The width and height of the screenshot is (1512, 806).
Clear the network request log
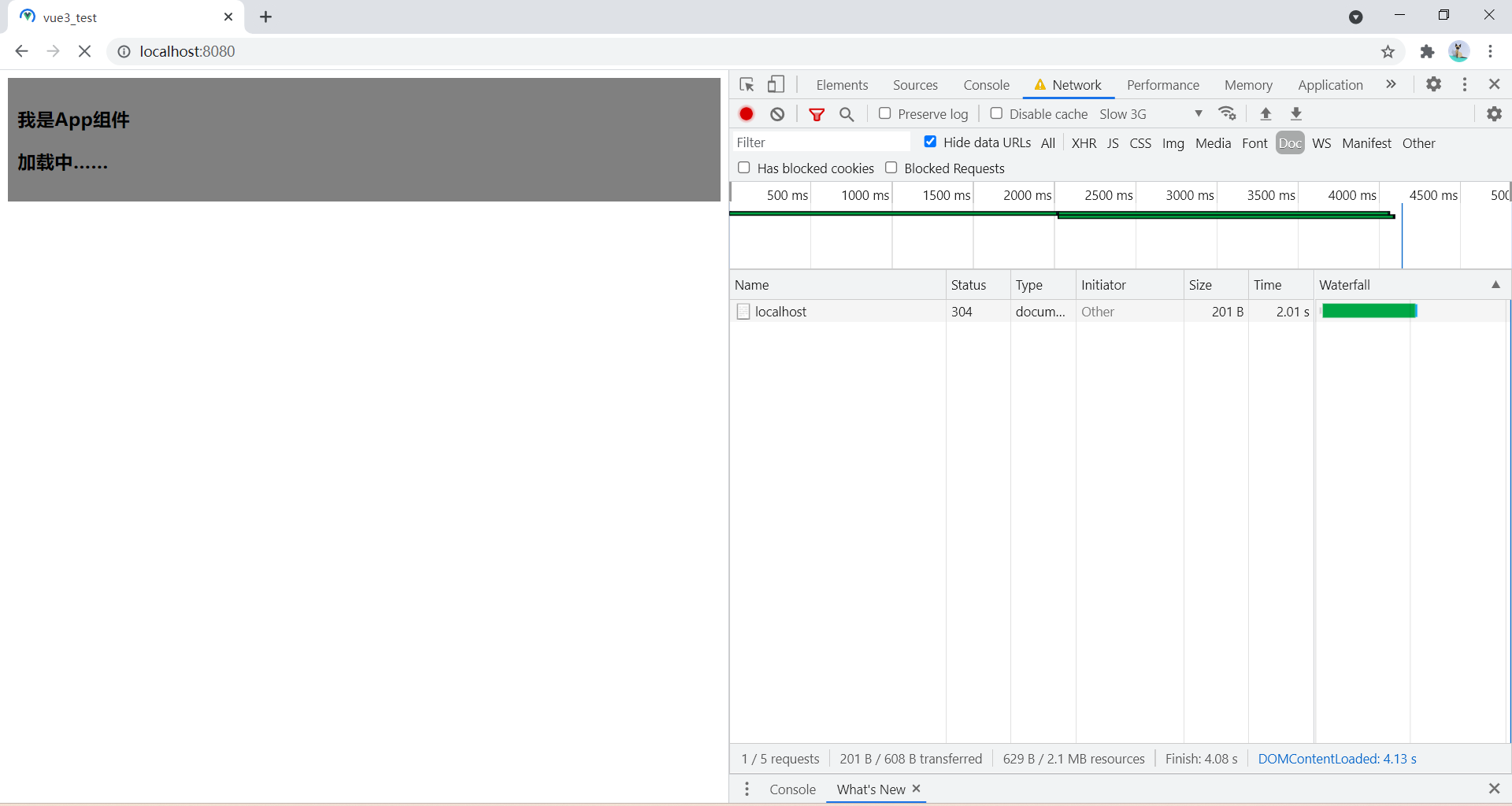[777, 113]
